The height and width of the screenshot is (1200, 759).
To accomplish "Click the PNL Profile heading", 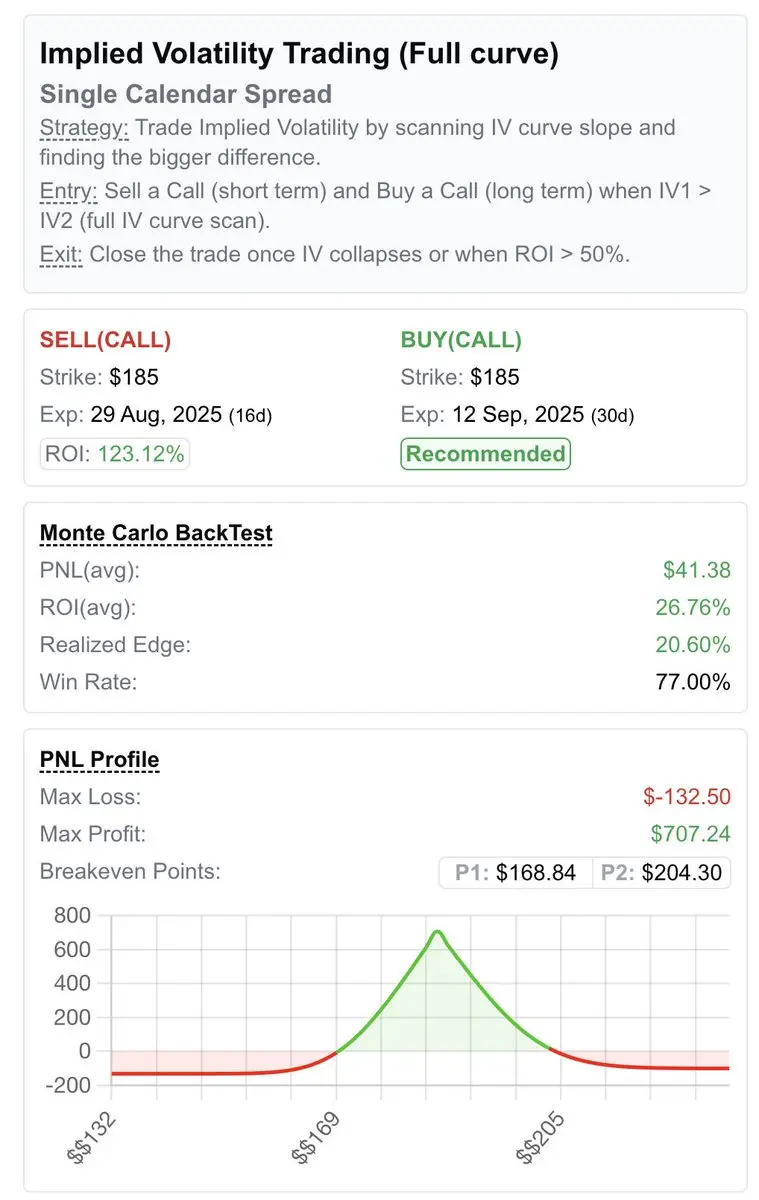I will (x=99, y=760).
